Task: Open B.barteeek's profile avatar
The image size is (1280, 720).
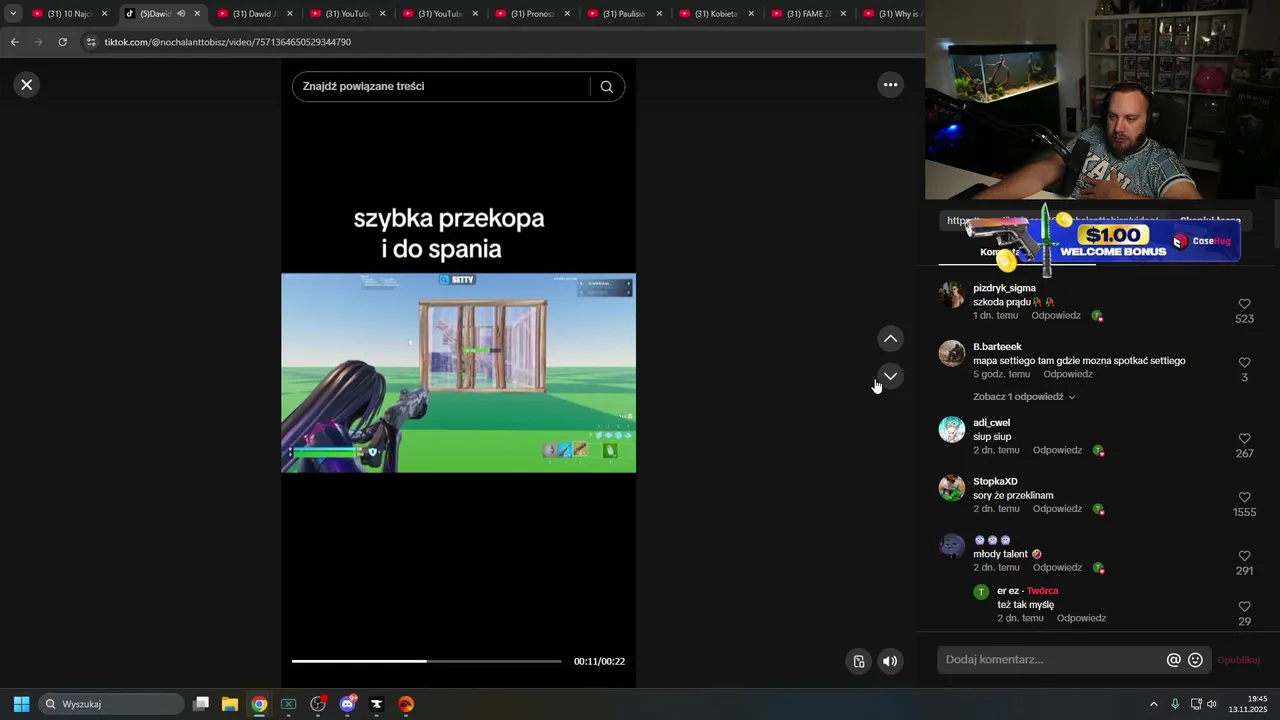Action: (951, 353)
